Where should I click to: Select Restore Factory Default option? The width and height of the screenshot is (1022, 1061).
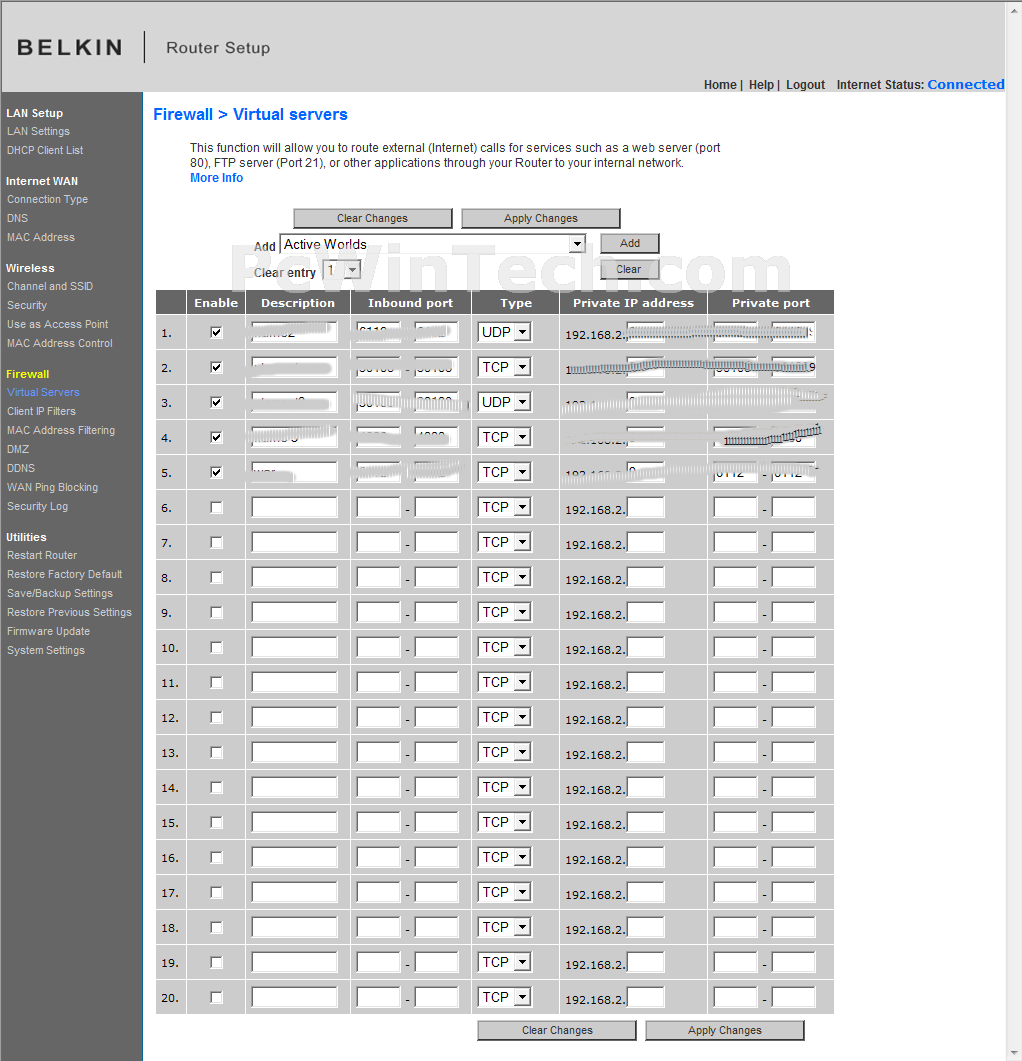pos(64,574)
